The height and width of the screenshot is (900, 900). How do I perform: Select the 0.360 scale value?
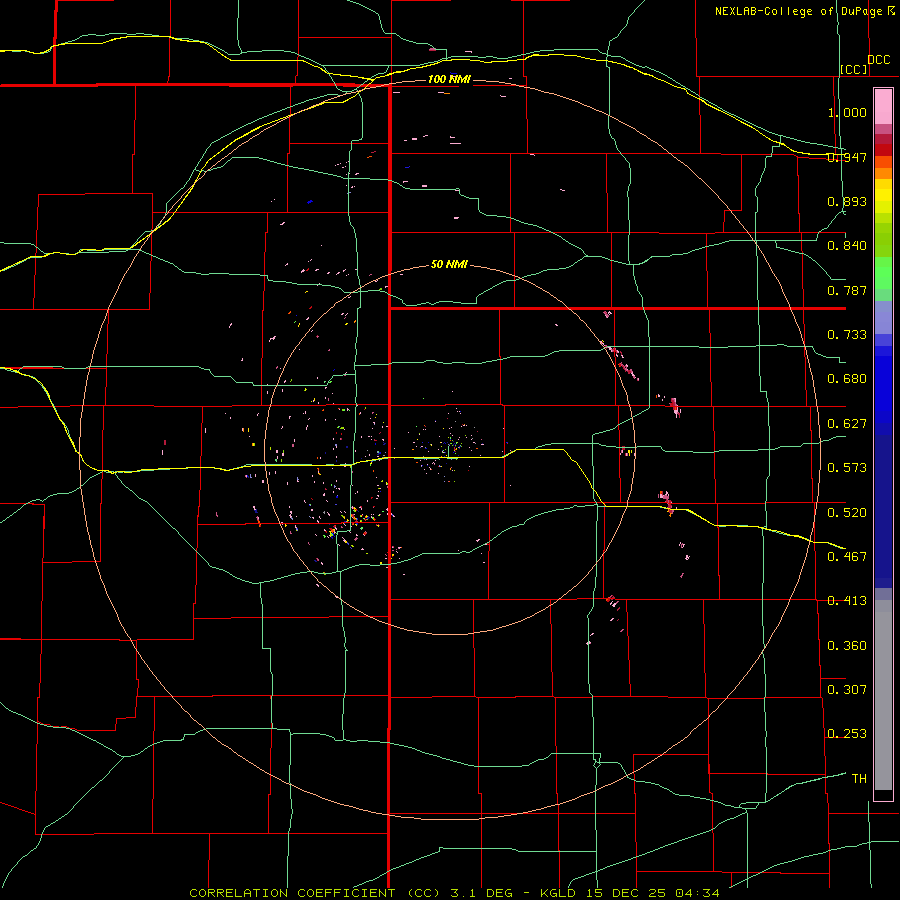pyautogui.click(x=847, y=646)
